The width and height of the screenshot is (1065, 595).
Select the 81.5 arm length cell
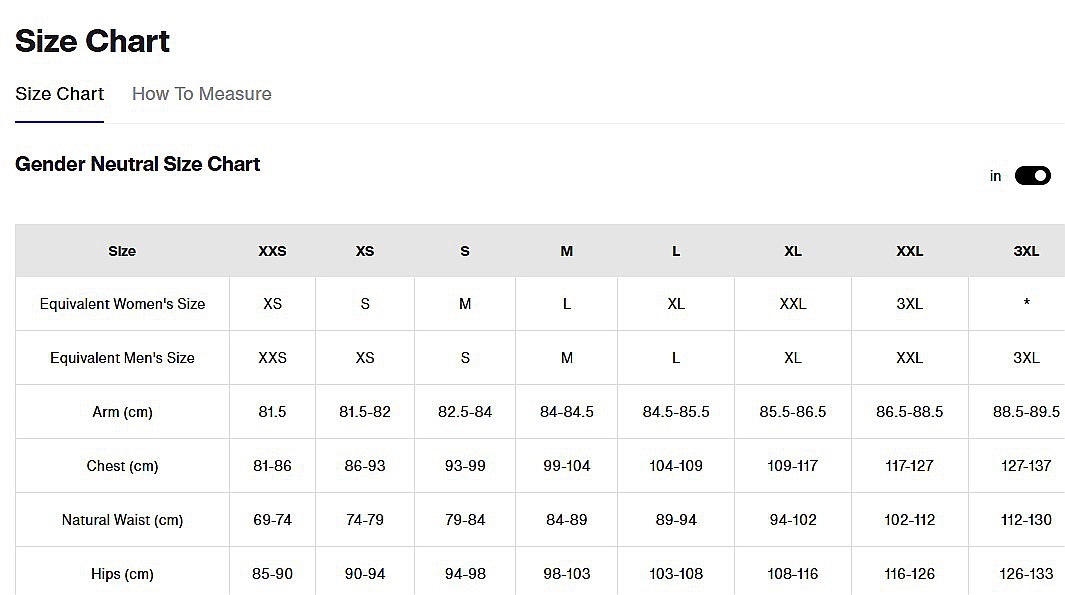272,412
